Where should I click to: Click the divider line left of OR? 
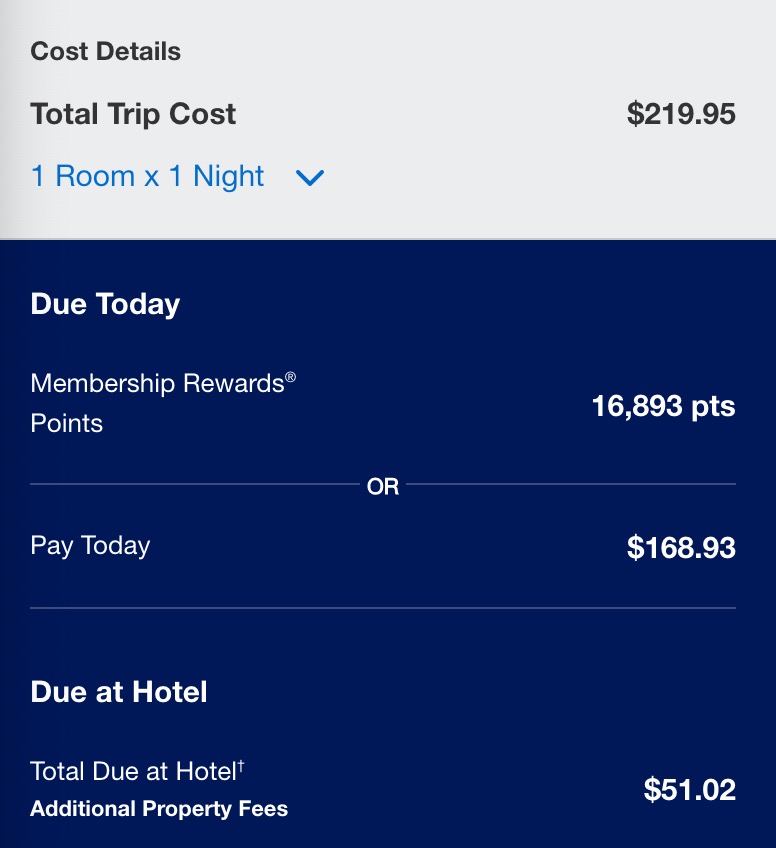(195, 485)
